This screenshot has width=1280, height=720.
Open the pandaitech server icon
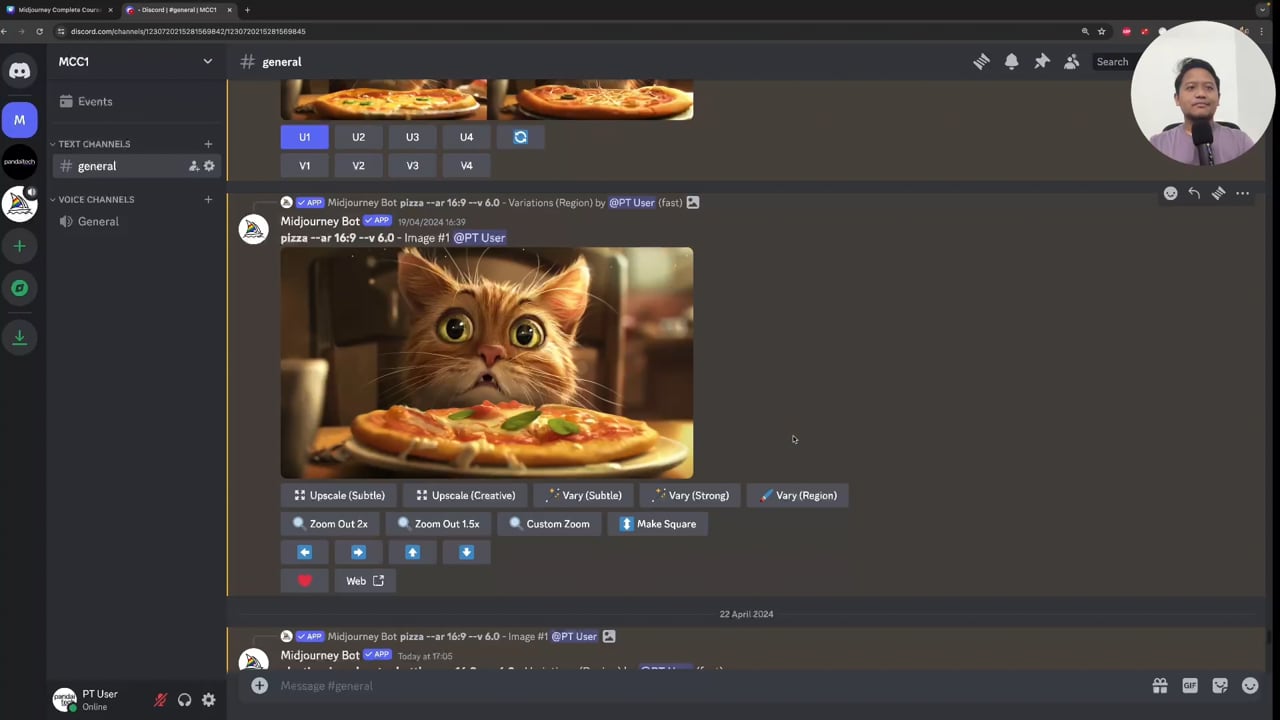pyautogui.click(x=19, y=162)
